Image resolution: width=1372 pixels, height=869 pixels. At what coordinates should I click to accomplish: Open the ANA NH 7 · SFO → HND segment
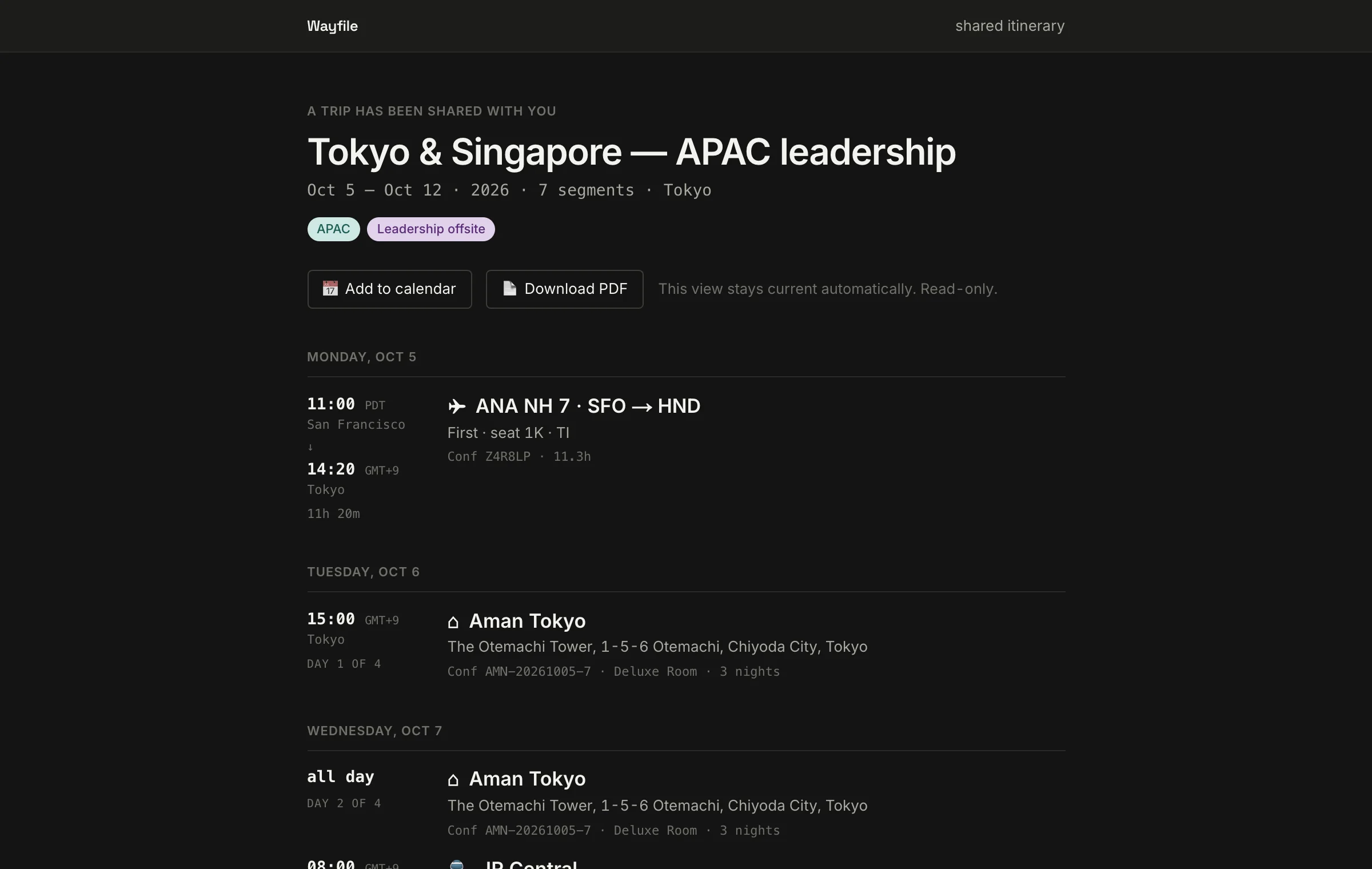pos(588,406)
